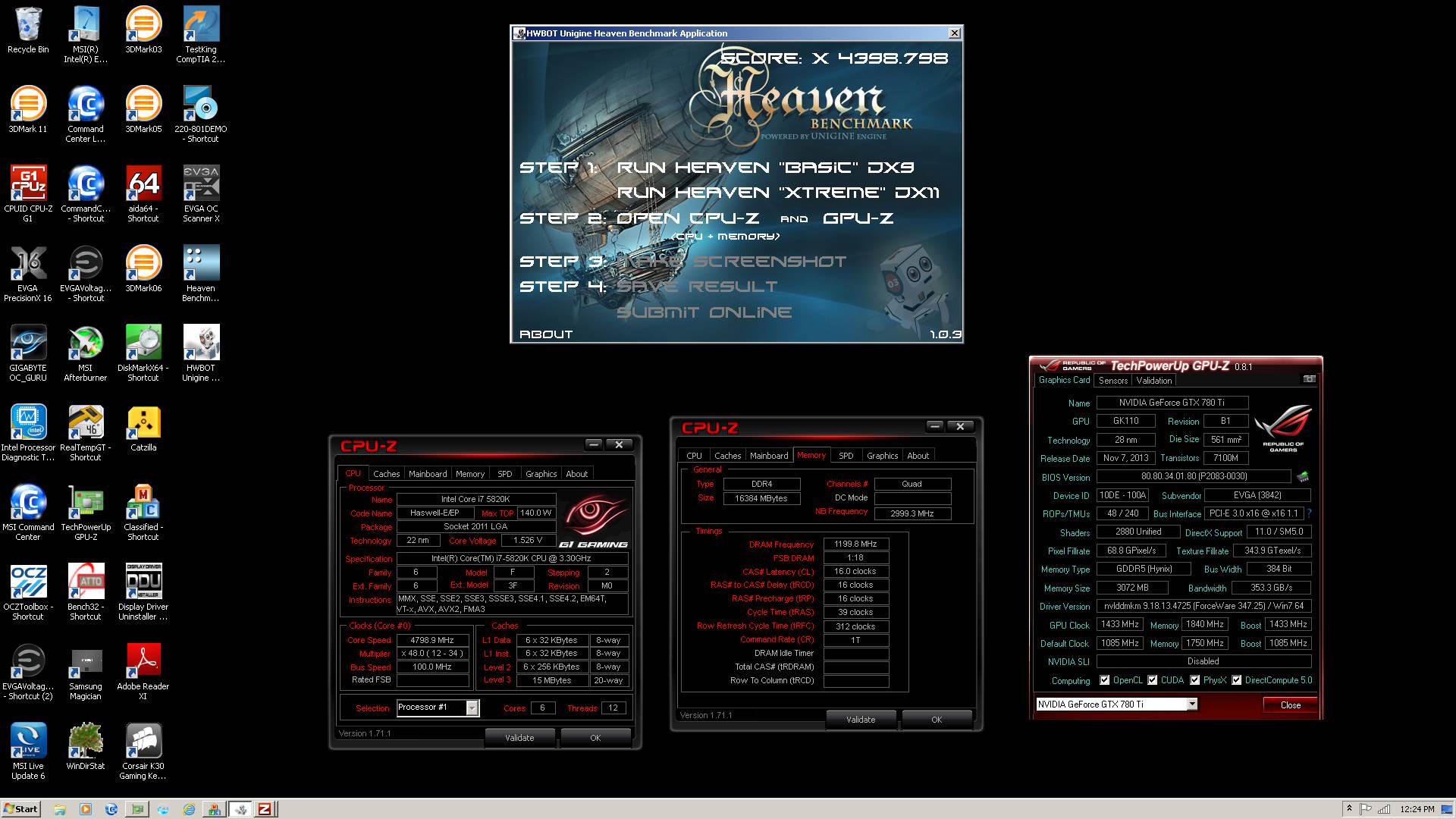
Task: Open the Recycle Bin desktop icon
Action: pyautogui.click(x=28, y=30)
